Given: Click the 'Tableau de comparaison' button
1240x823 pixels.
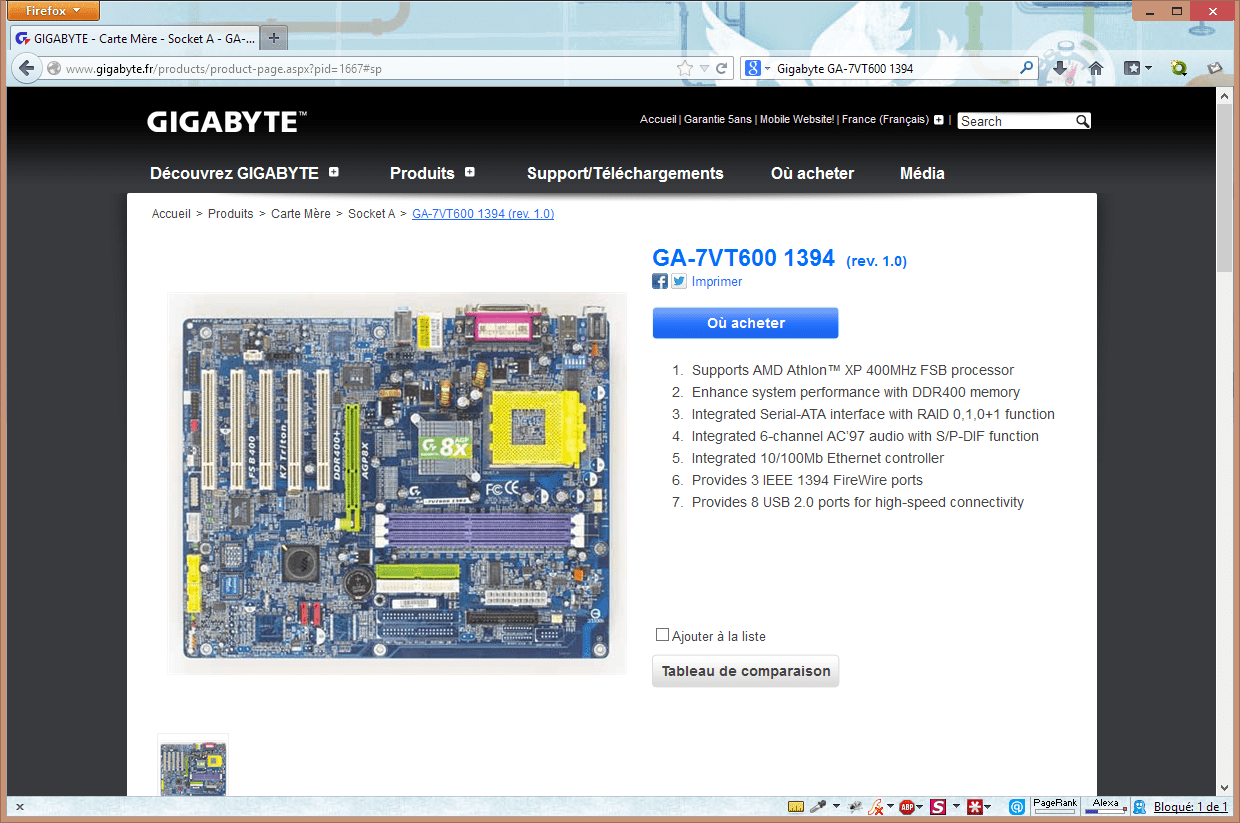Looking at the screenshot, I should (x=745, y=671).
